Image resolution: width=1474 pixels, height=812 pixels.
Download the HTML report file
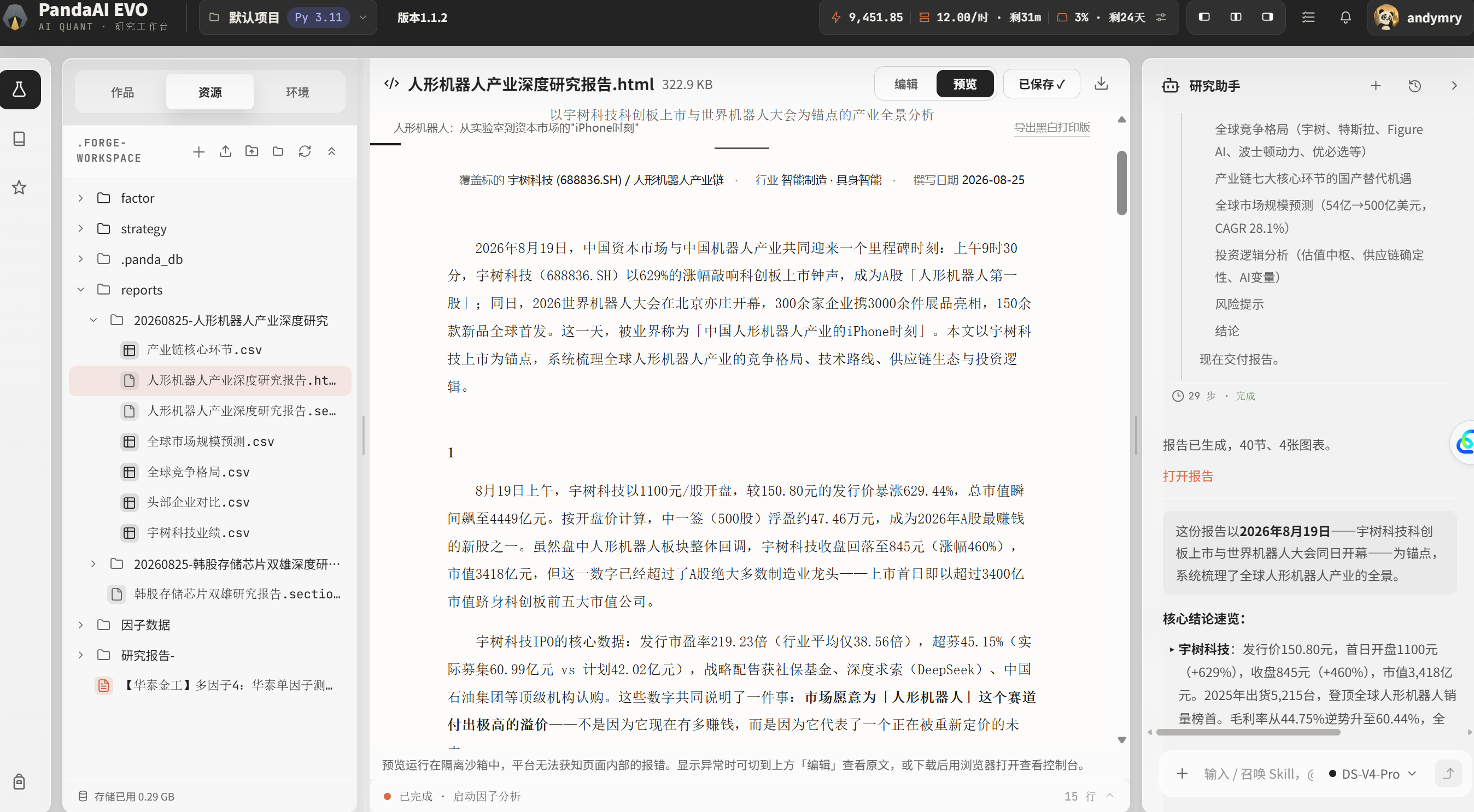coord(1101,84)
